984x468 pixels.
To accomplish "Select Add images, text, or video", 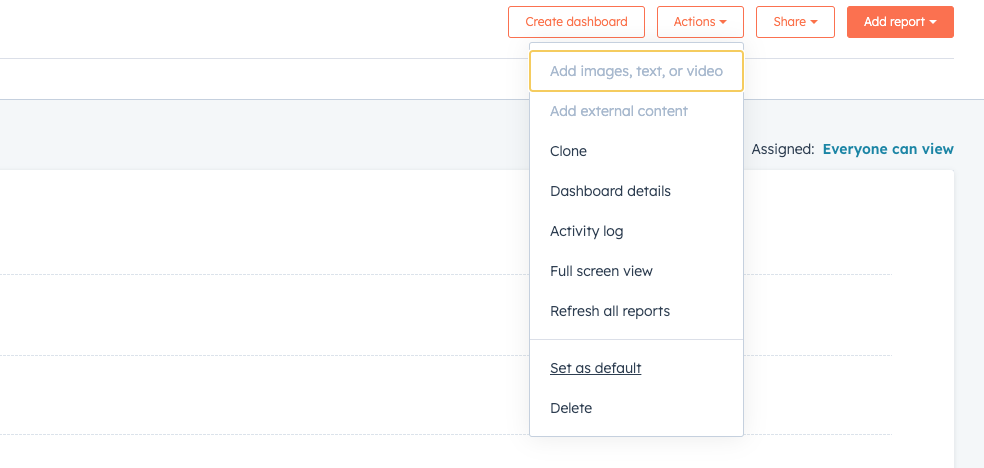I will [x=636, y=71].
